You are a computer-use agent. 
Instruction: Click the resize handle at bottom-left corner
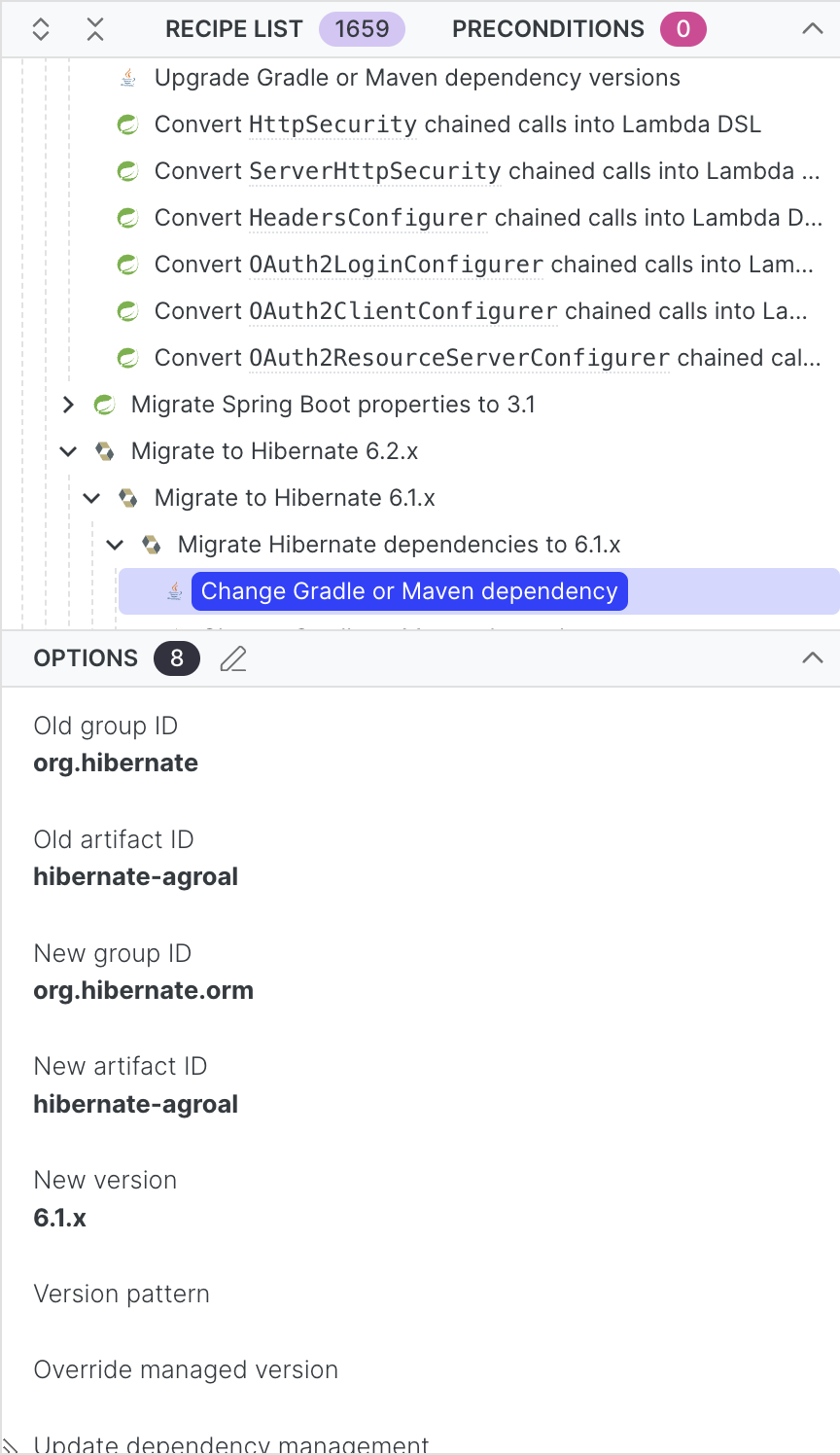(11, 1445)
